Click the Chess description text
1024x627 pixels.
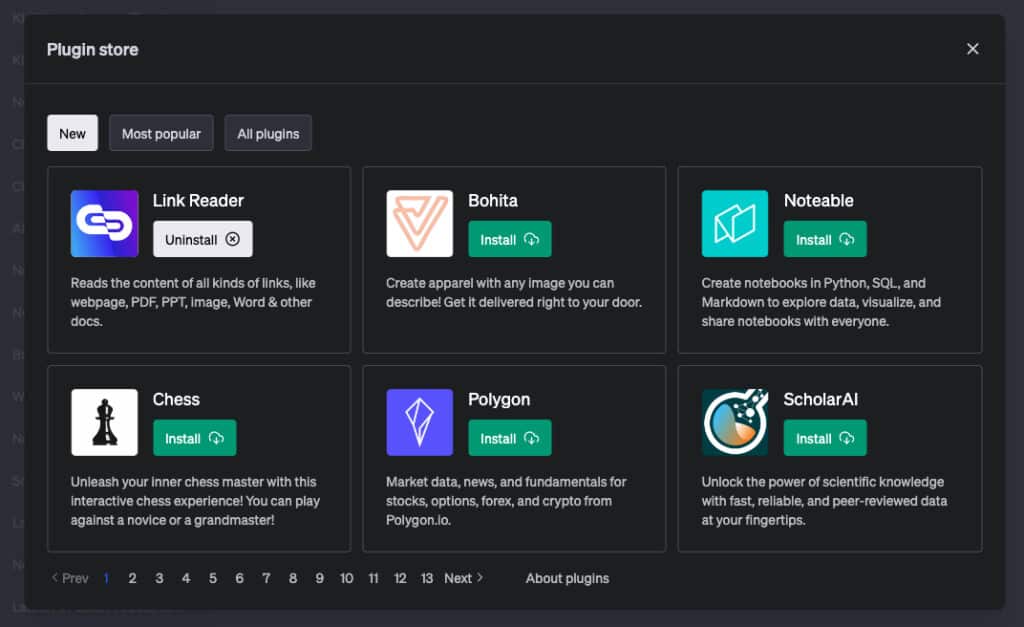pos(195,501)
